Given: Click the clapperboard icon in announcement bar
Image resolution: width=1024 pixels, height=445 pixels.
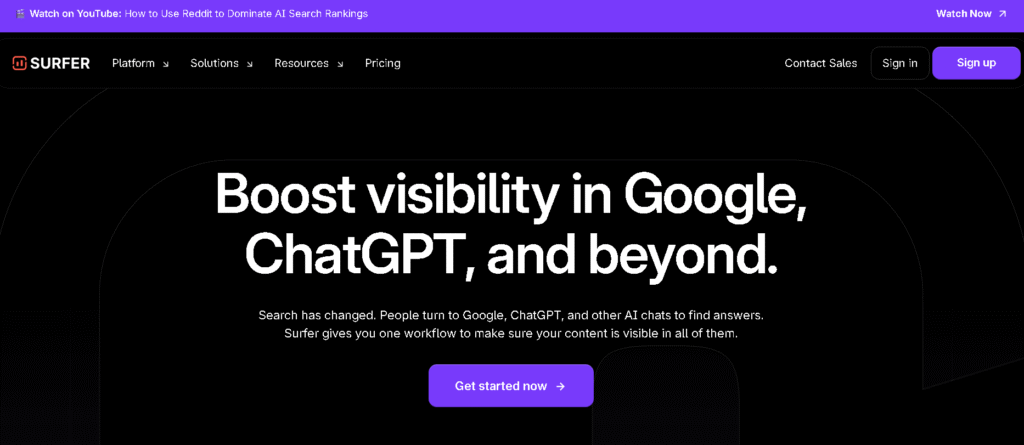Looking at the screenshot, I should tap(20, 14).
